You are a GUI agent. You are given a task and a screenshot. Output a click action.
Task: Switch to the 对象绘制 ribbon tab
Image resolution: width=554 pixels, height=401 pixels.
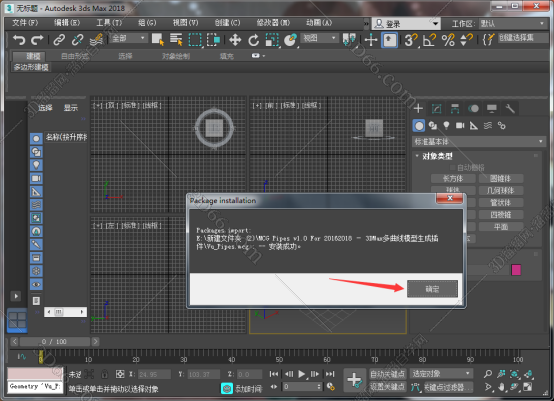pyautogui.click(x=176, y=56)
